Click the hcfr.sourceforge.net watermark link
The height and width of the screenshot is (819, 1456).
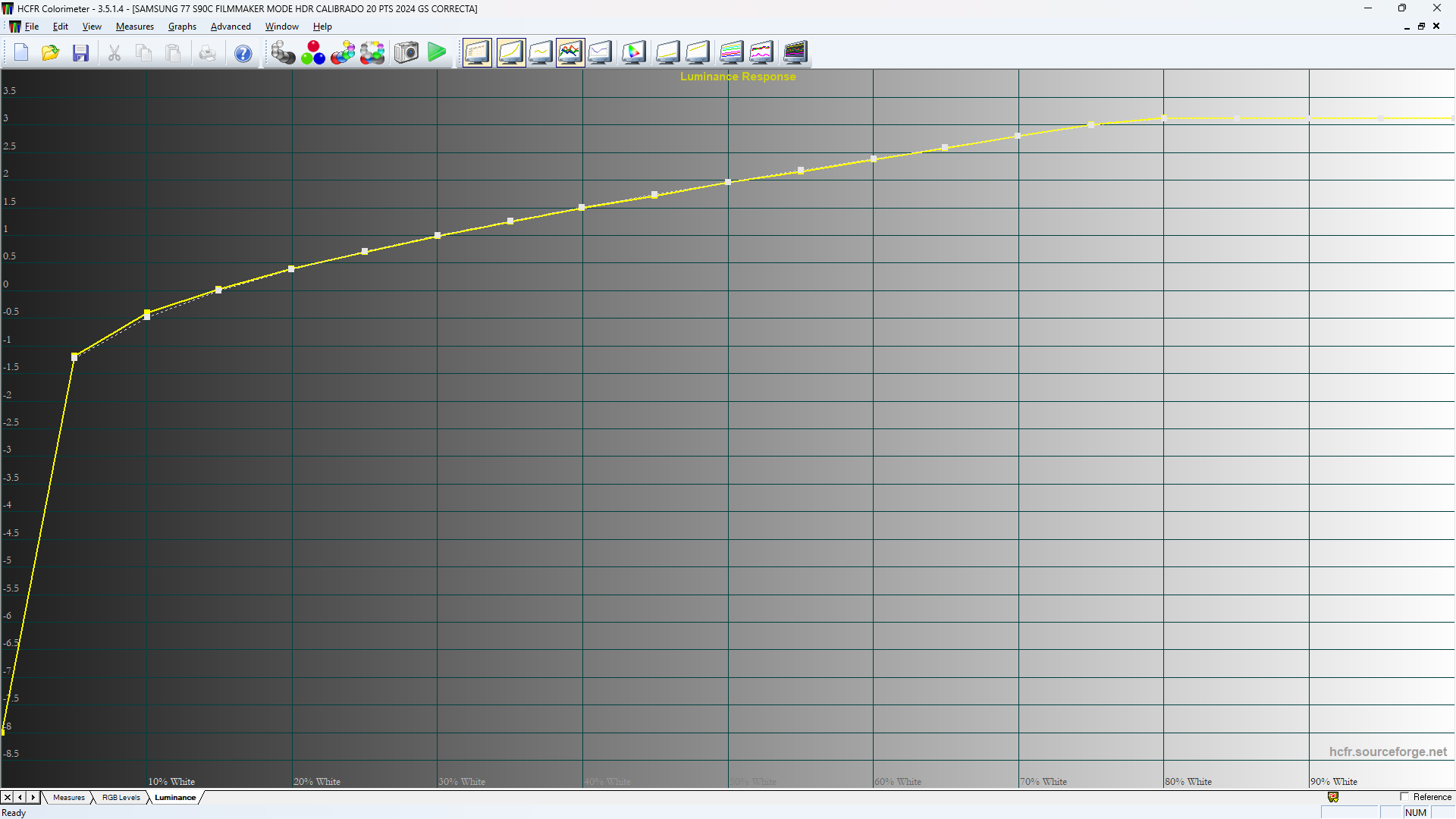(1388, 752)
